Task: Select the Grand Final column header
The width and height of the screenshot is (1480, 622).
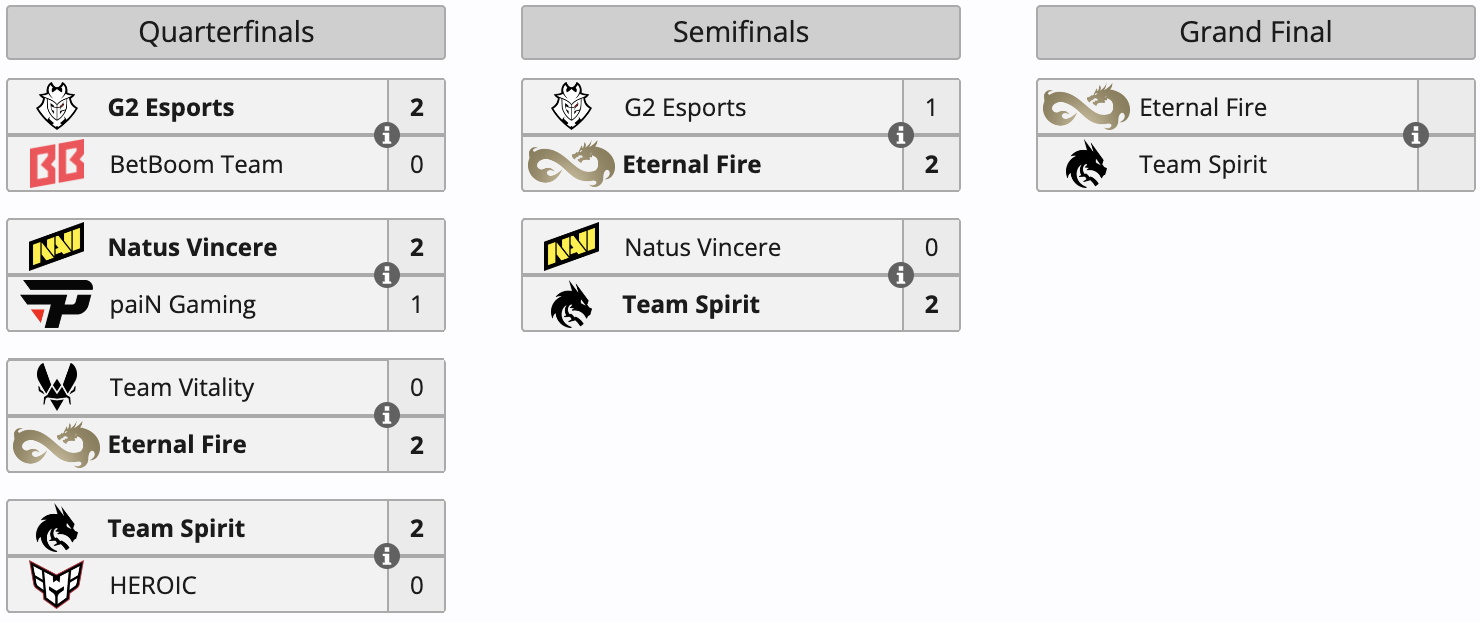Action: [1255, 32]
